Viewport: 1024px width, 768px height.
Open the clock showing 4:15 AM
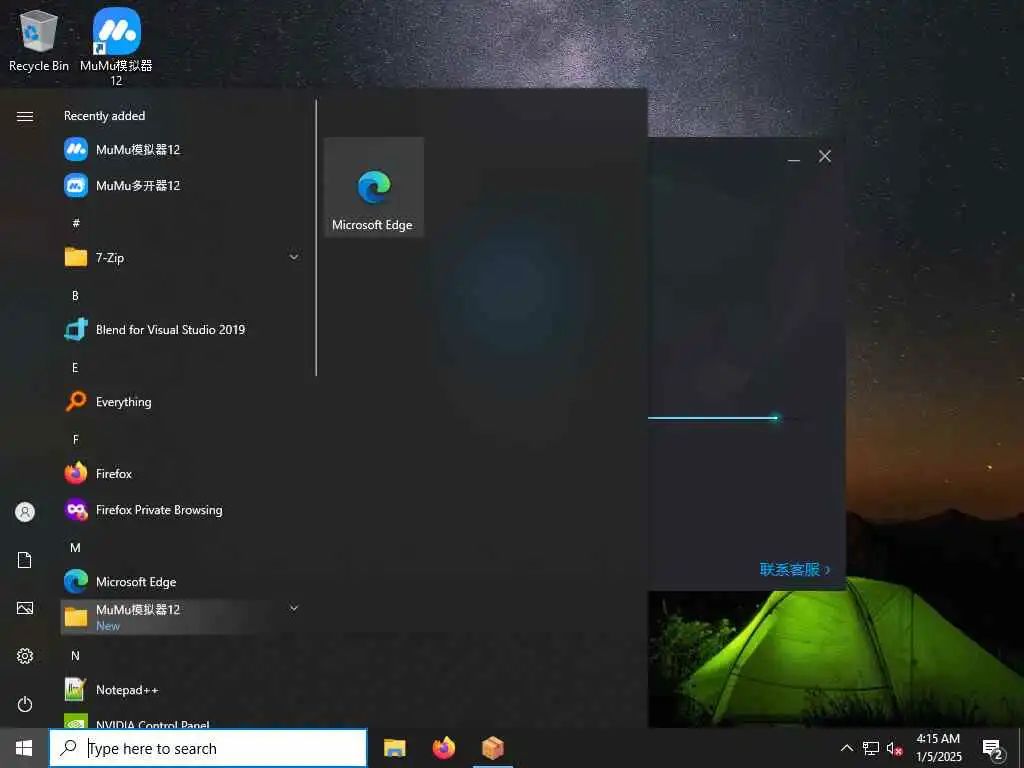click(938, 748)
